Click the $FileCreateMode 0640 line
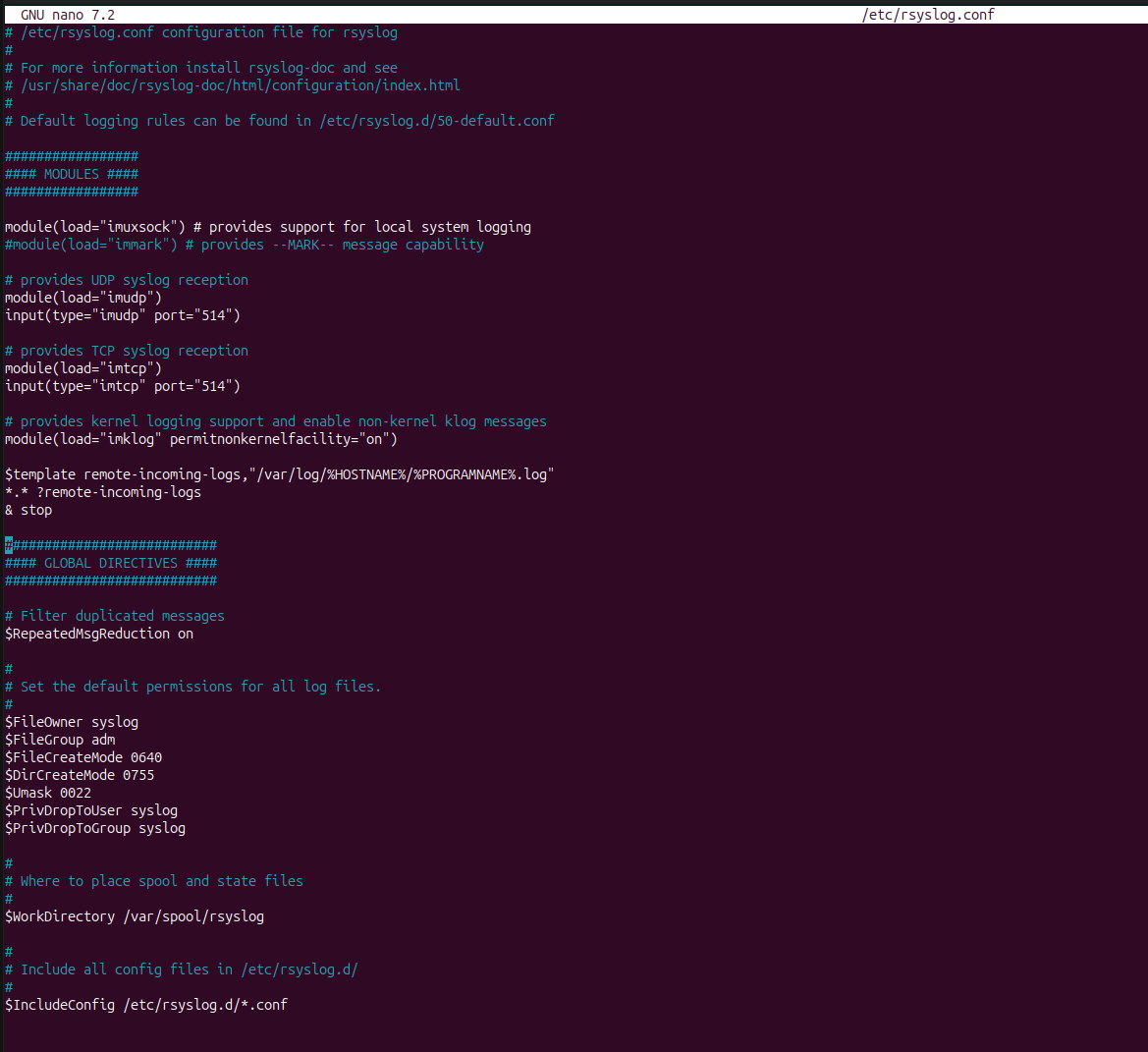The image size is (1148, 1052). pos(83,757)
